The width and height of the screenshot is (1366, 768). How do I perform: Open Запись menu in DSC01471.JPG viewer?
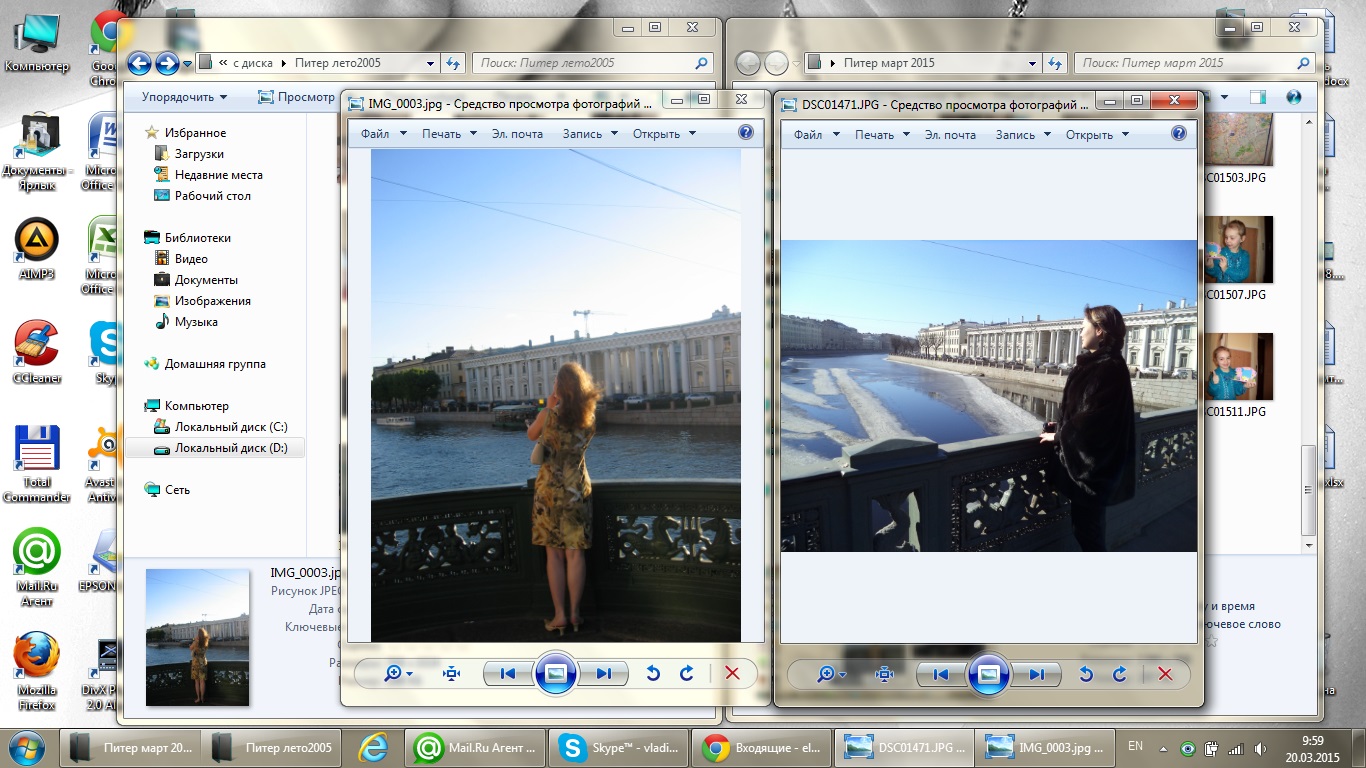pos(1023,134)
